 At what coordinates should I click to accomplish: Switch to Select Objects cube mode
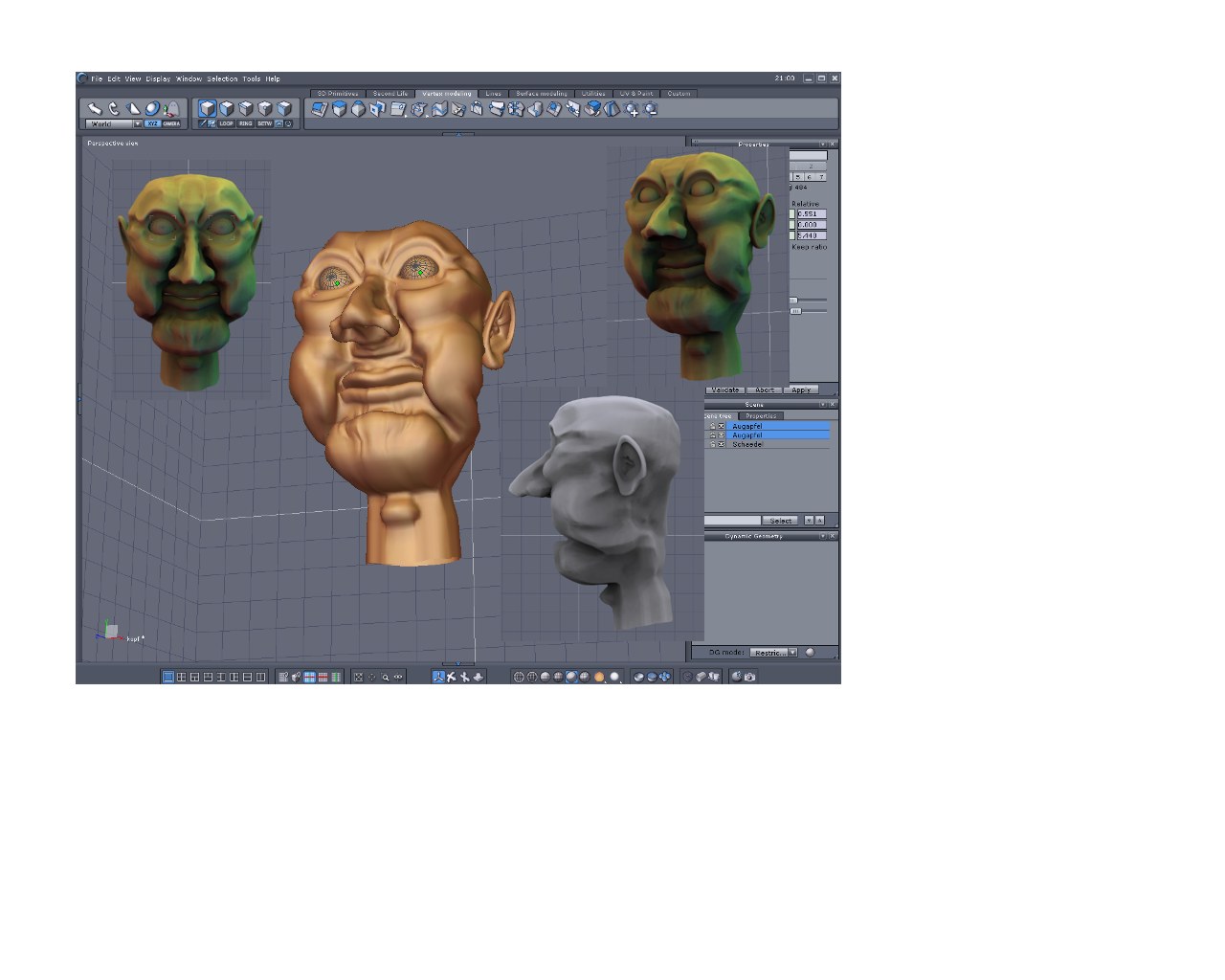[208, 108]
